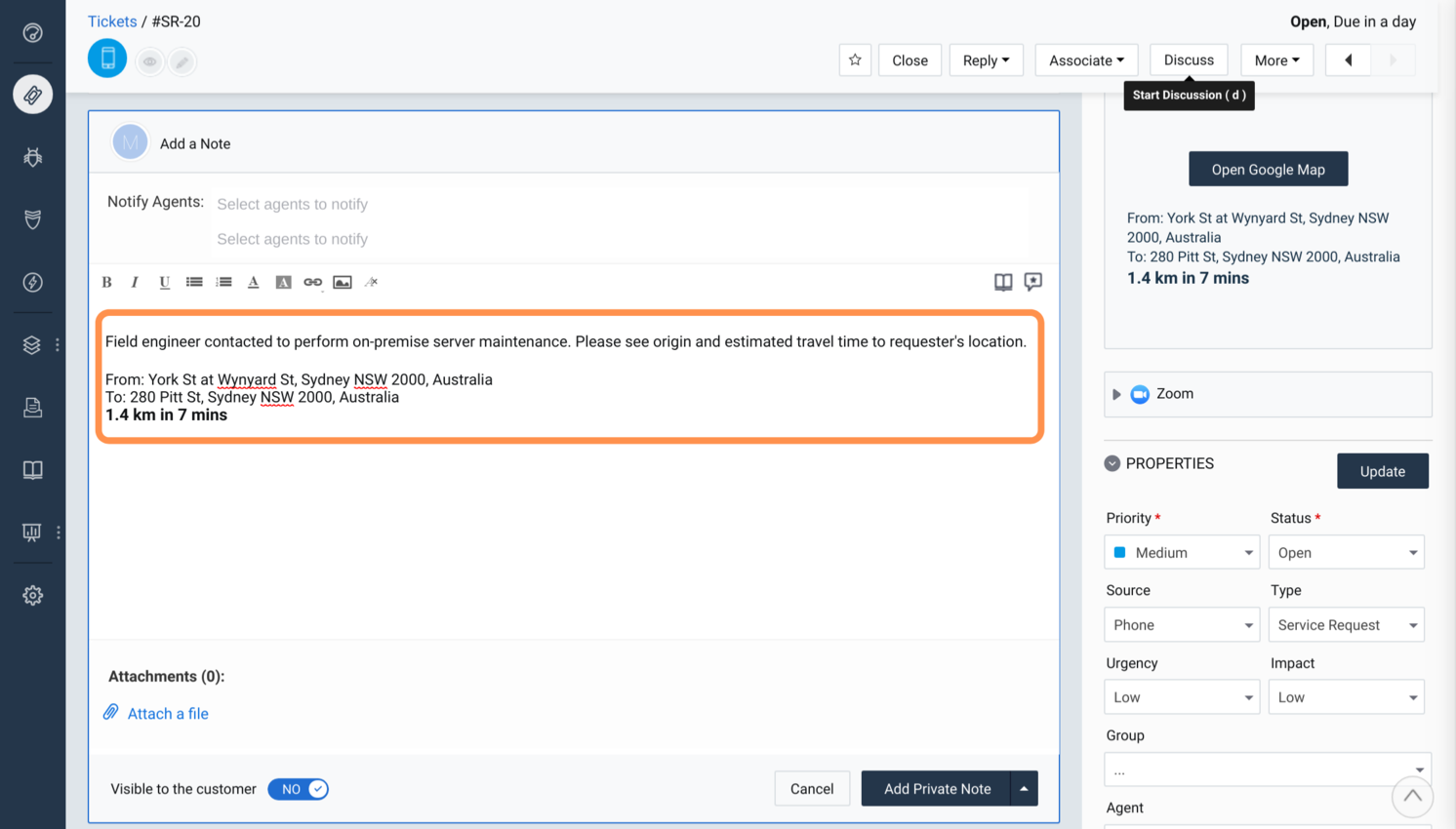Screen dimensions: 1456x829
Task: Toggle bold formatting in the note editor
Action: (x=106, y=282)
